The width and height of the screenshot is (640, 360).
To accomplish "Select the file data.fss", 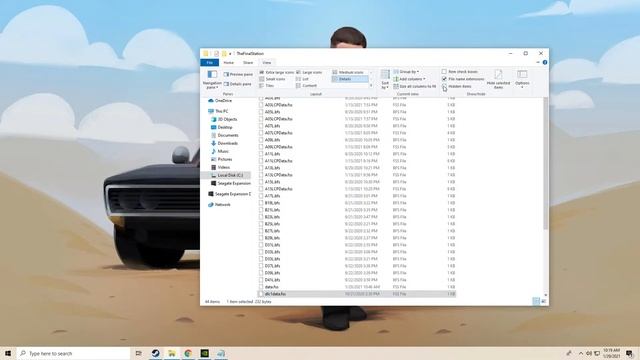I will point(271,287).
